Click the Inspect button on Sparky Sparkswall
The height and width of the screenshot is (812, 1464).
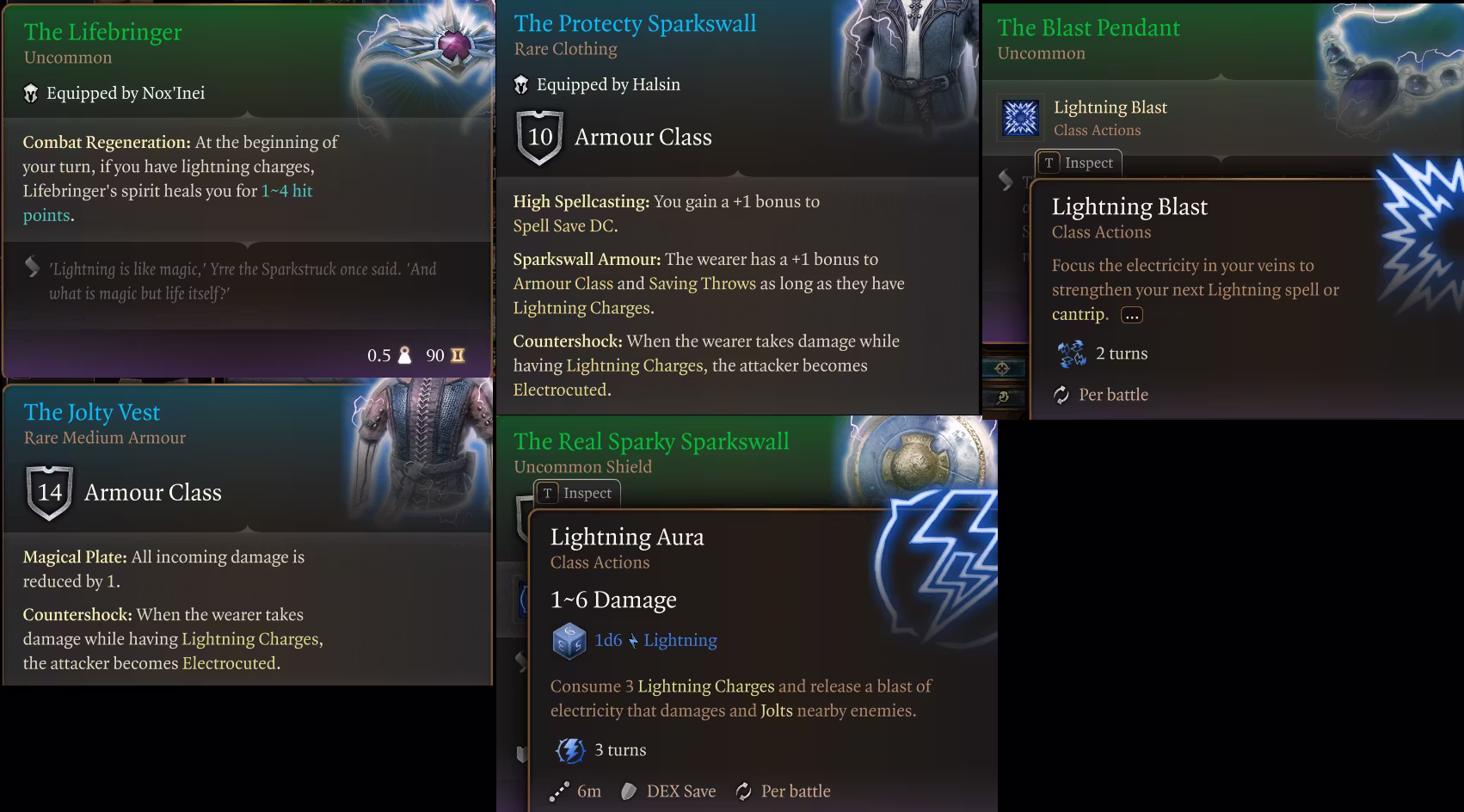coord(577,493)
